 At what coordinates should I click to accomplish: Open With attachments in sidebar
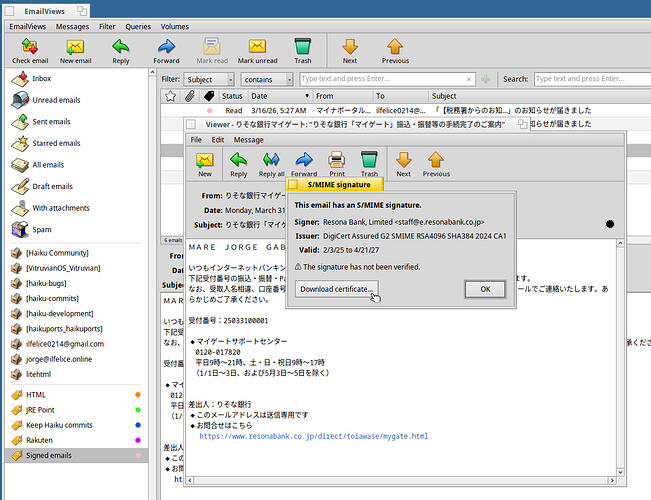[77, 208]
